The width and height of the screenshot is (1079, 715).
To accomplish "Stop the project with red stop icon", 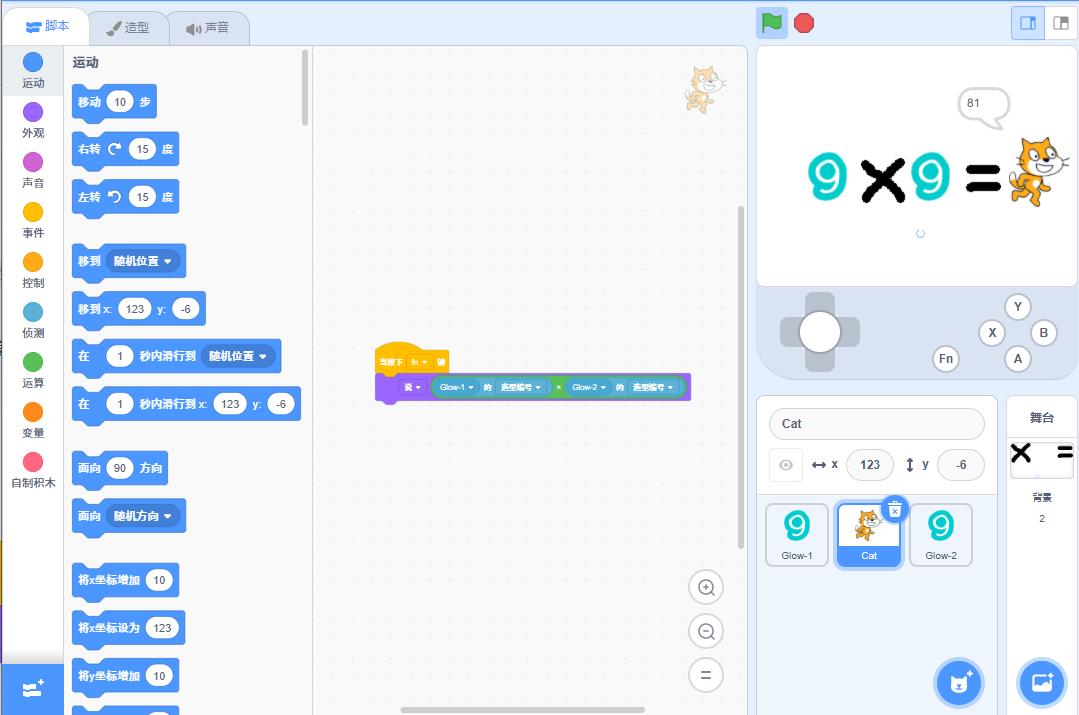I will click(804, 23).
